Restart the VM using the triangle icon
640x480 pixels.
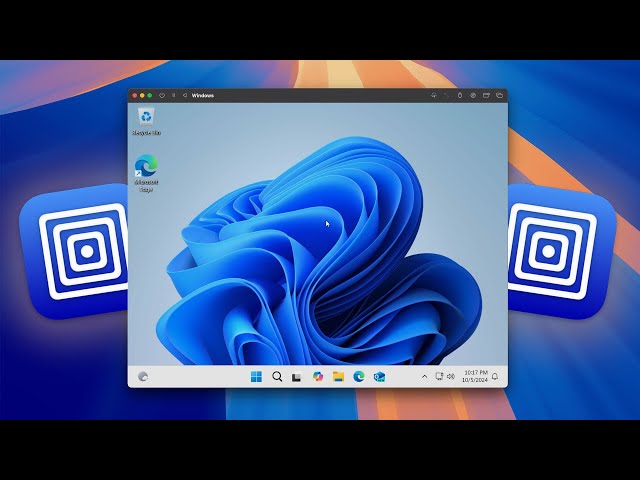(x=185, y=96)
